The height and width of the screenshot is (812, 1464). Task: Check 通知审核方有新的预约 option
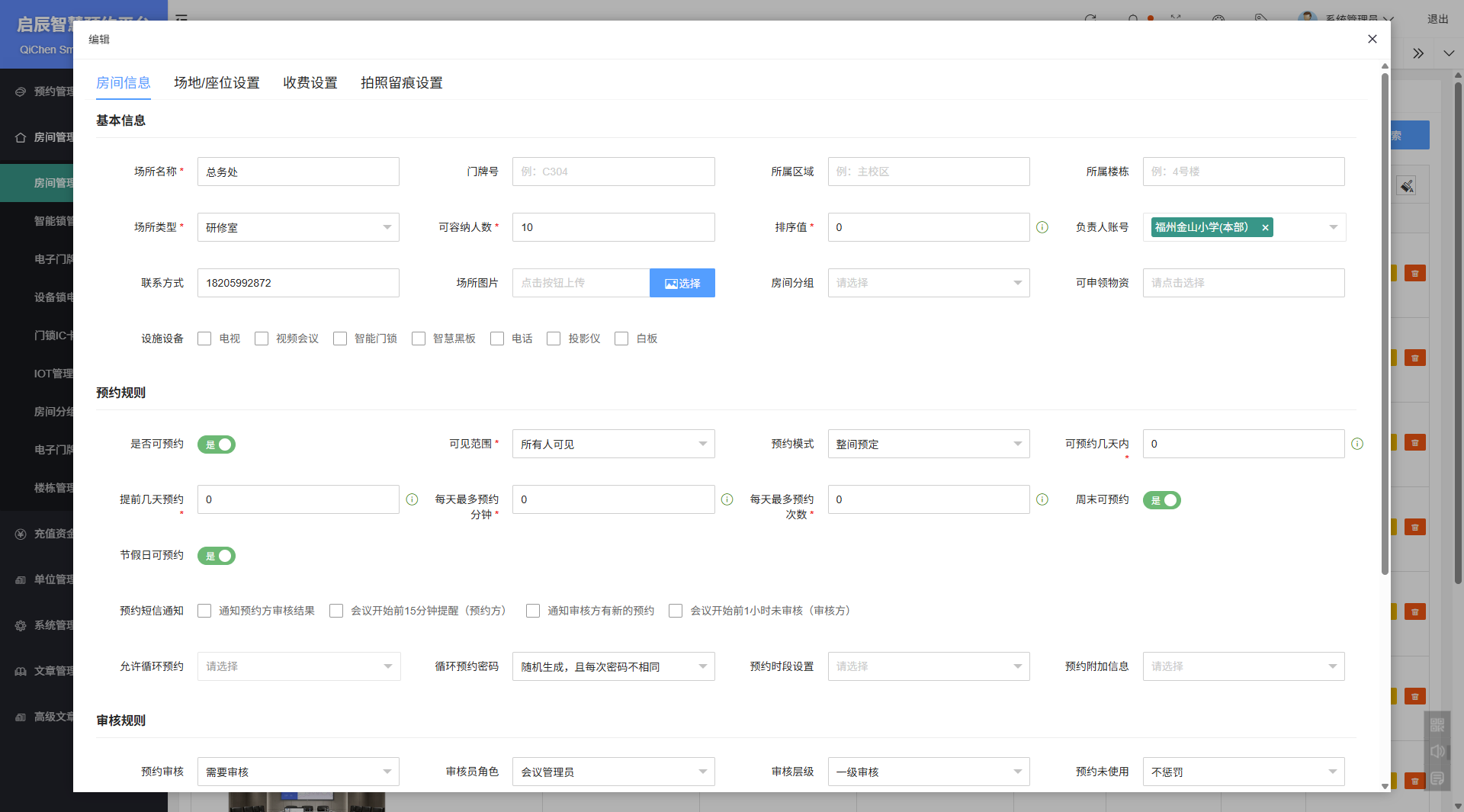pyautogui.click(x=533, y=611)
